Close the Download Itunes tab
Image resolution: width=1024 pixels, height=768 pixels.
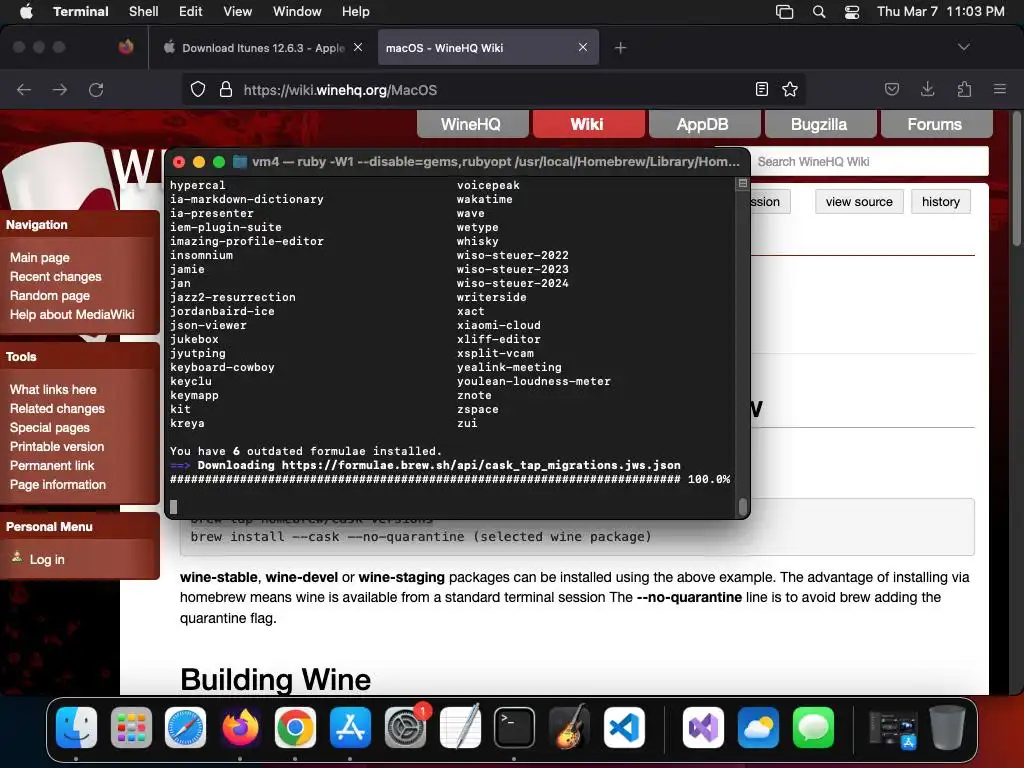coord(358,47)
